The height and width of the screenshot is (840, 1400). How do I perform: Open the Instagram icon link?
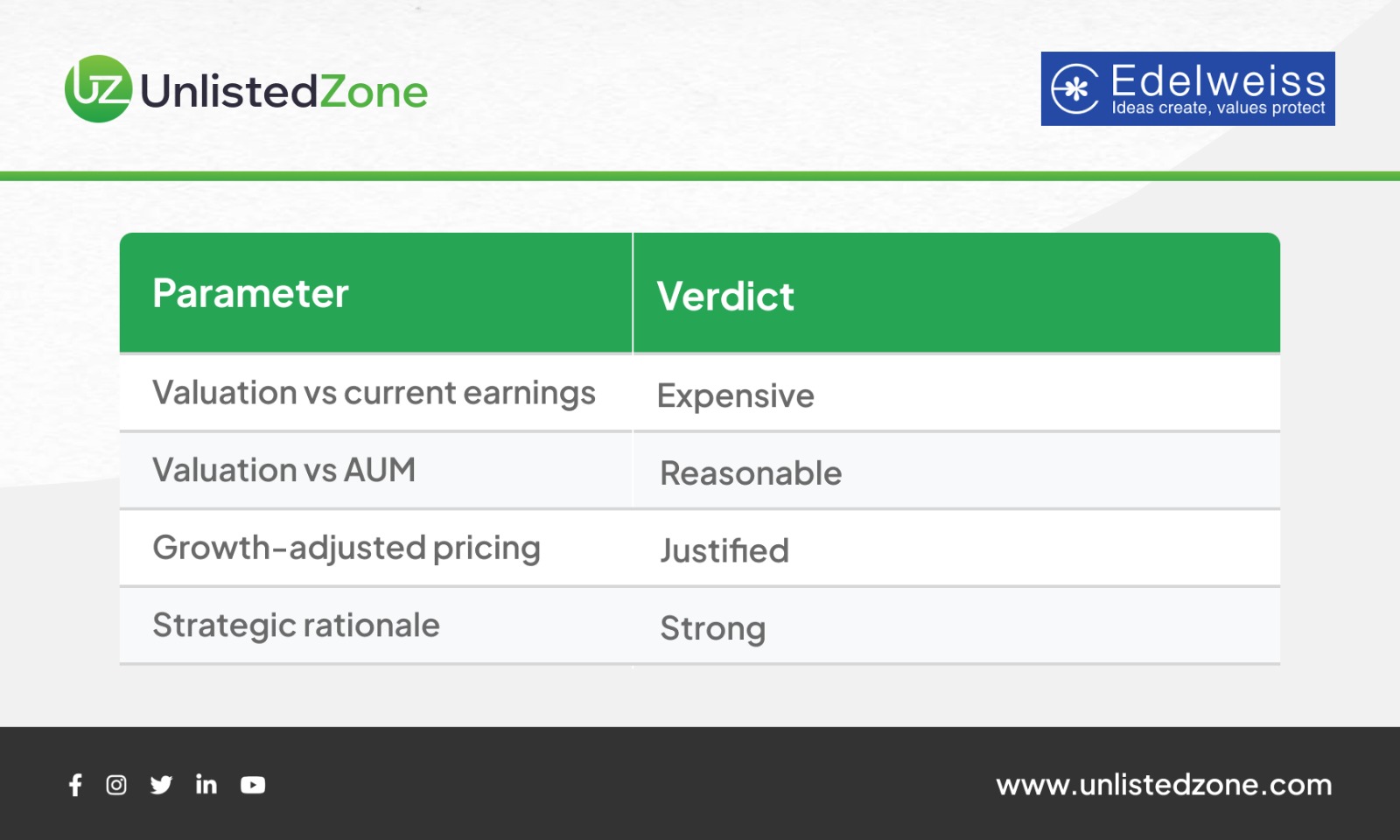116,785
